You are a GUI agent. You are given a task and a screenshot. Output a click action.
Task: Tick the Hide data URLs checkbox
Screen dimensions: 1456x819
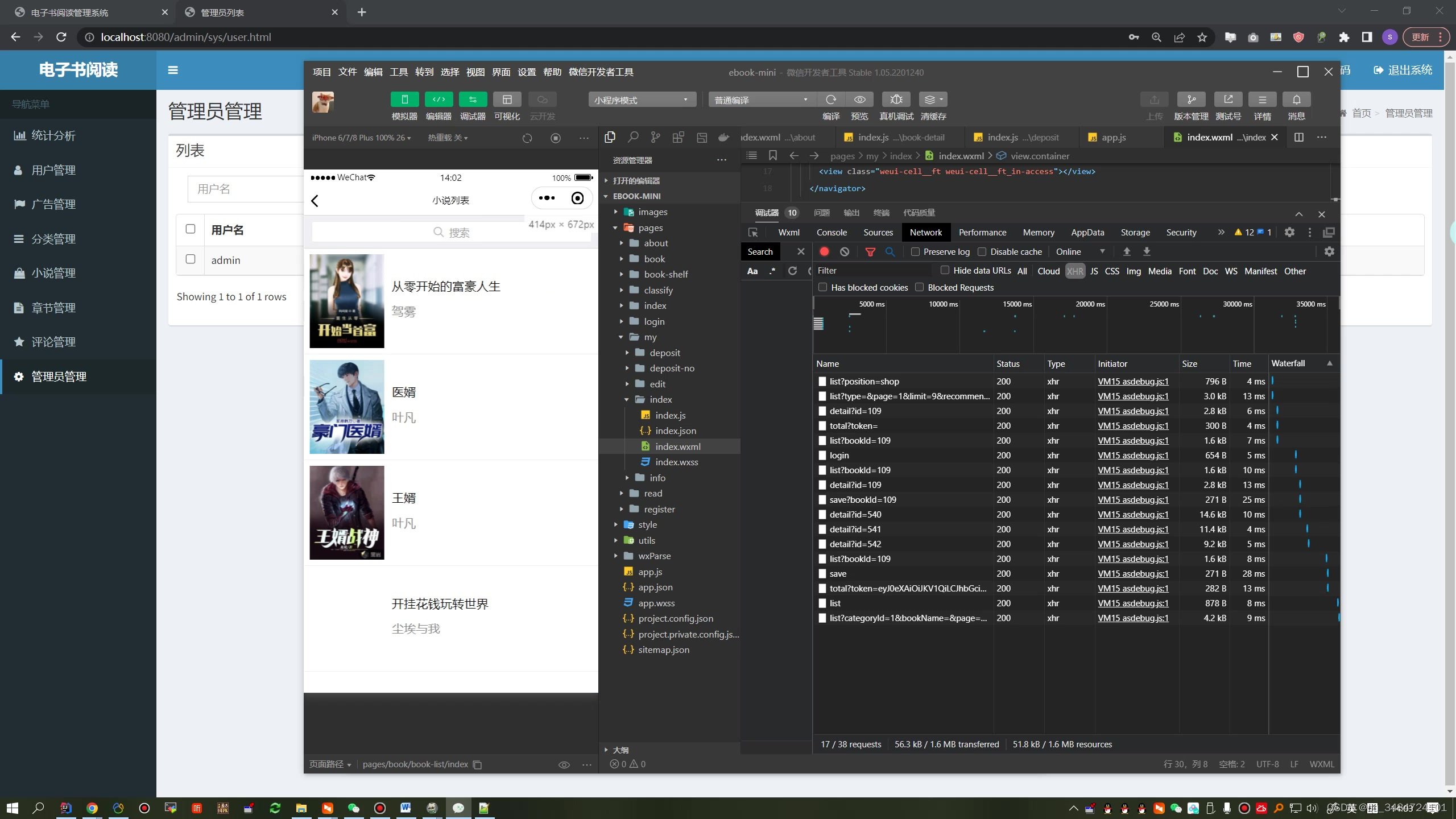pyautogui.click(x=945, y=270)
